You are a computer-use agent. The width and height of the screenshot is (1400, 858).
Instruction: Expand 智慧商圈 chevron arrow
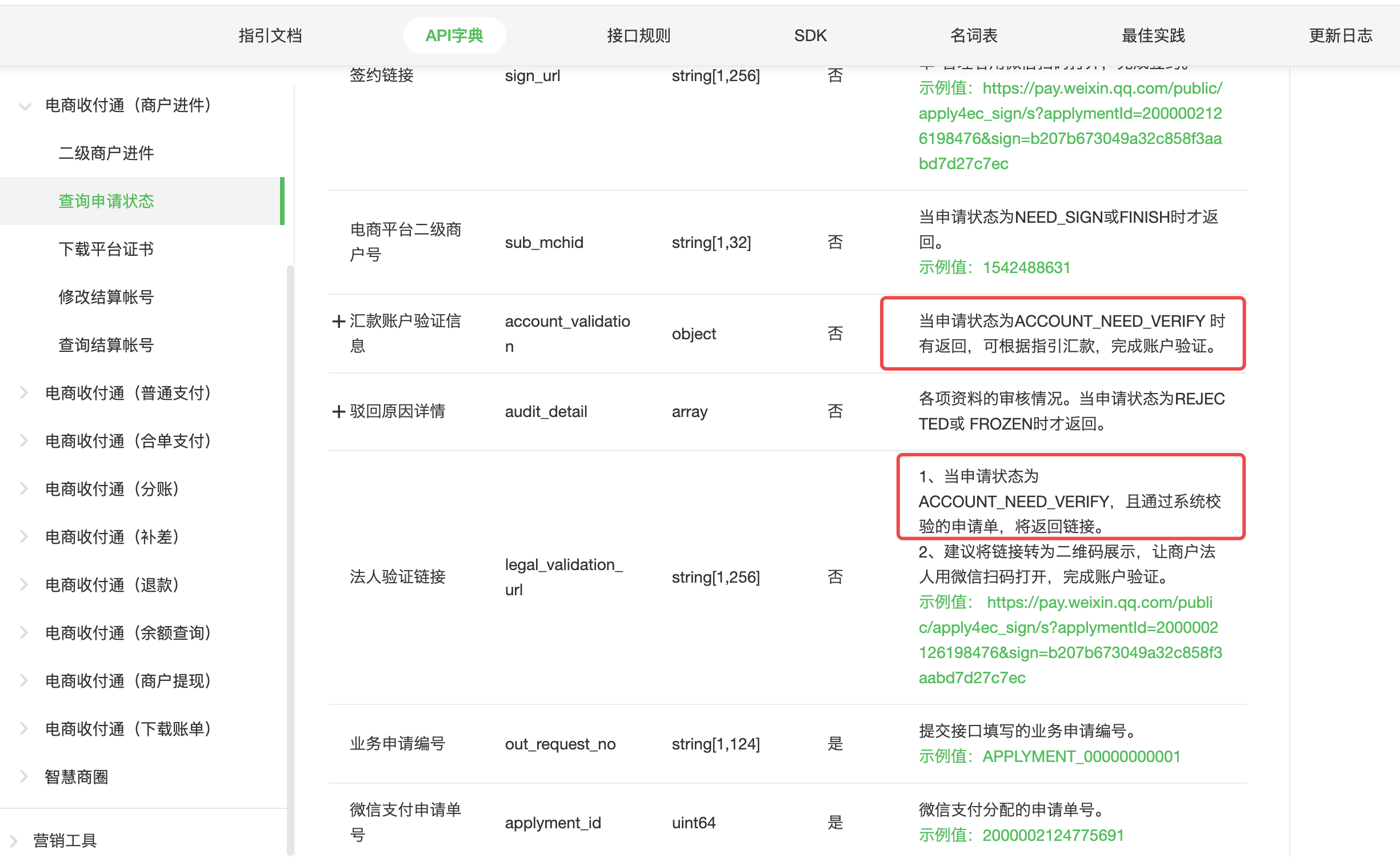[x=25, y=777]
